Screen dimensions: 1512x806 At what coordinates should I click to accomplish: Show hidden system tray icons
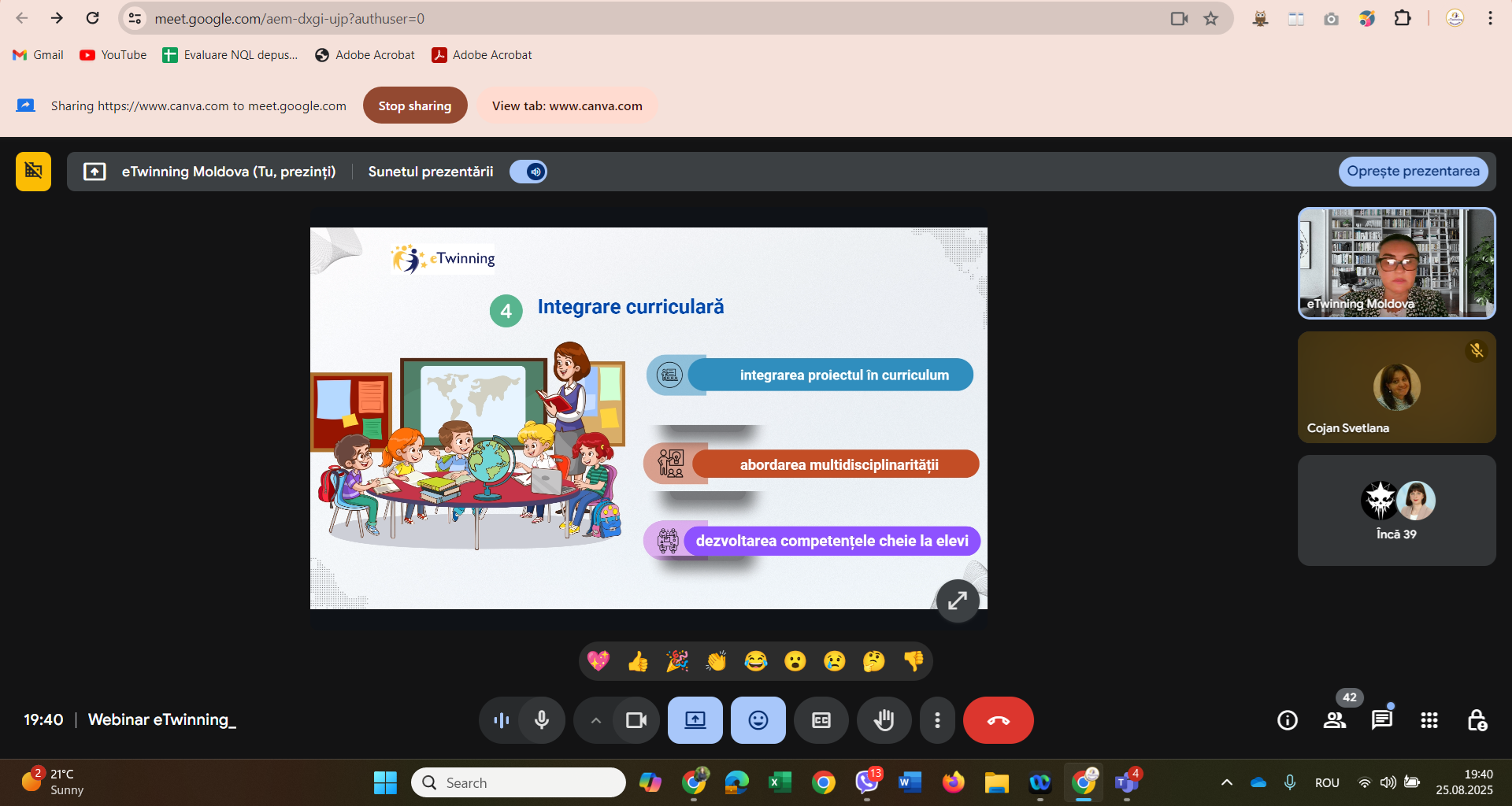click(1226, 782)
